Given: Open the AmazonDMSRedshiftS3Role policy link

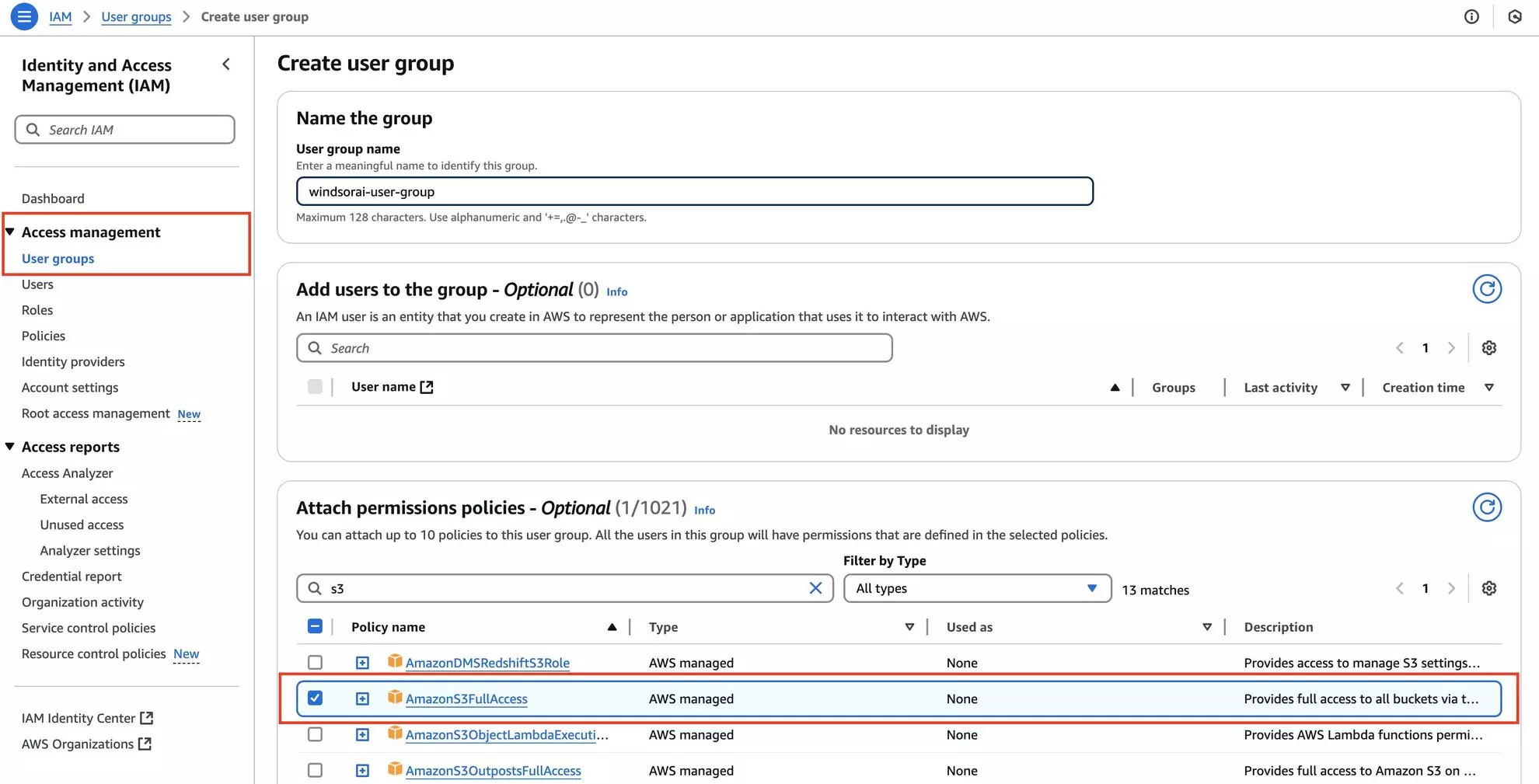Looking at the screenshot, I should pos(487,663).
